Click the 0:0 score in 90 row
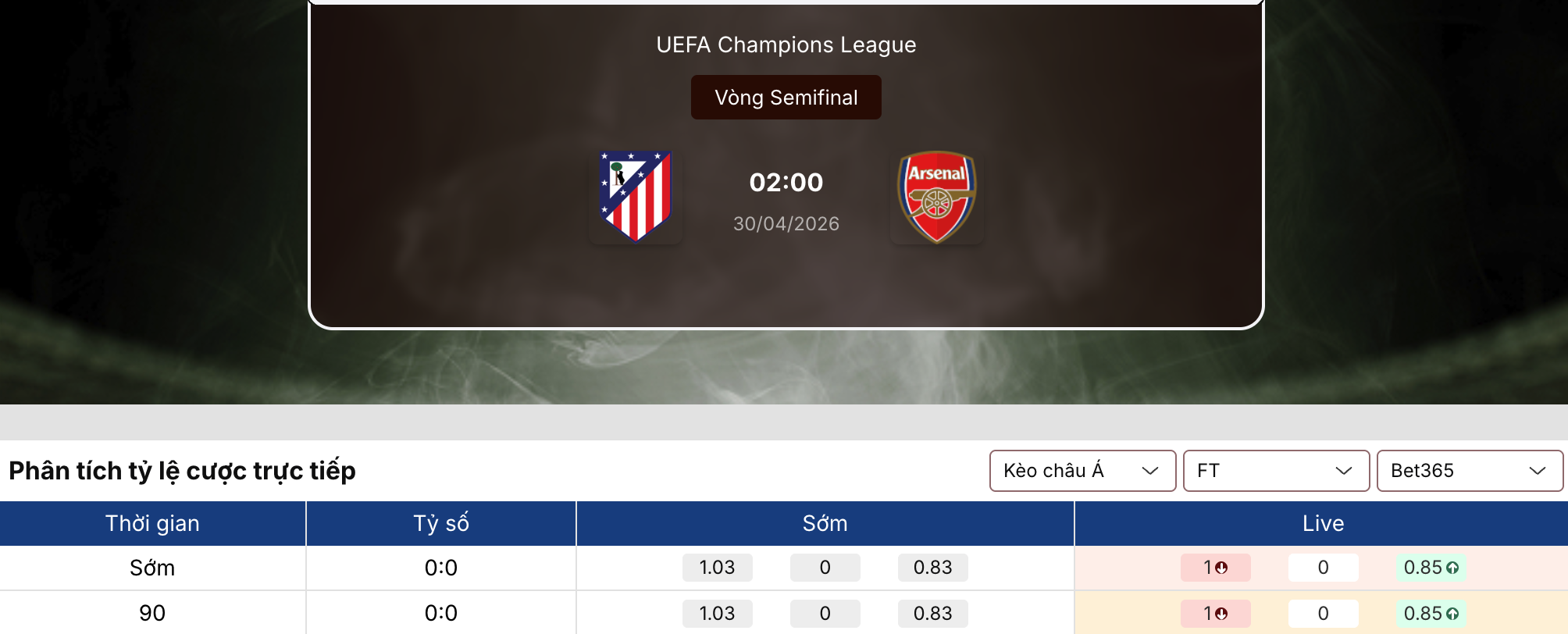This screenshot has height=634, width=1568. 440,614
